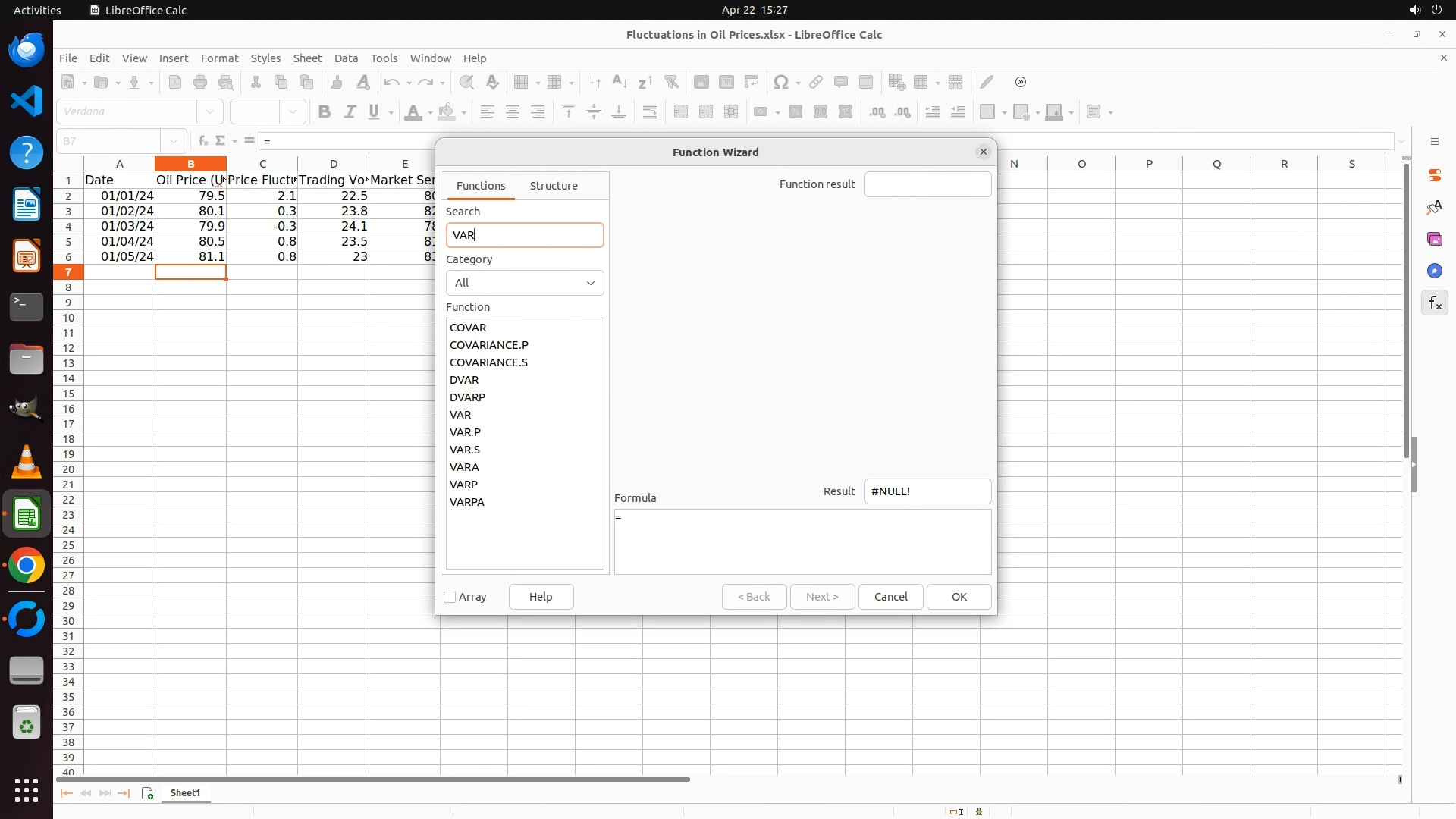Open the sidebar settings menu button
Viewport: 1456px width, 819px height.
click(x=1434, y=142)
